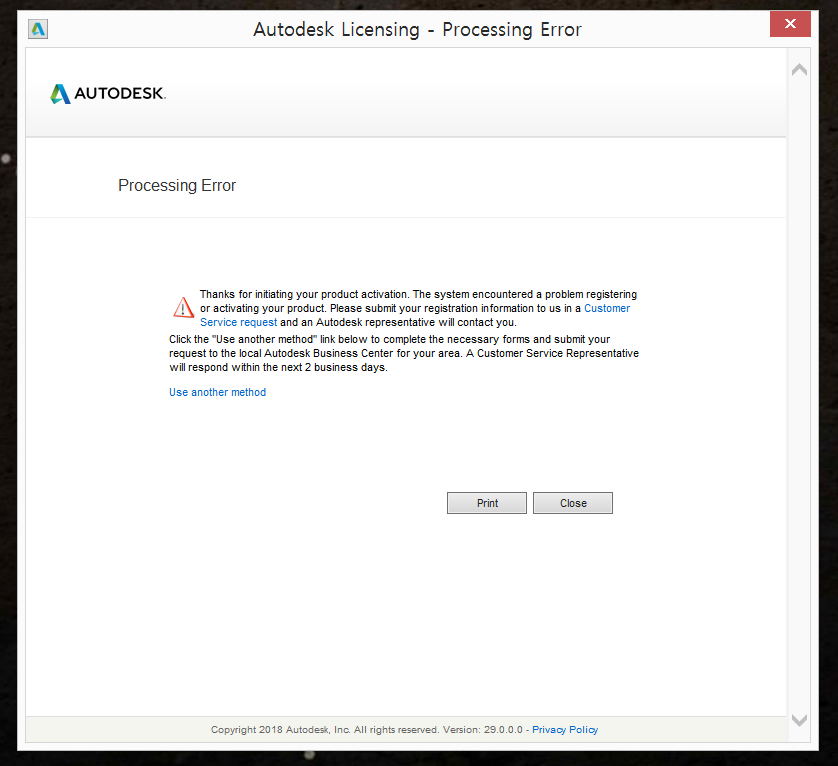Open the Privacy Policy link
Image resolution: width=838 pixels, height=766 pixels.
pyautogui.click(x=565, y=730)
